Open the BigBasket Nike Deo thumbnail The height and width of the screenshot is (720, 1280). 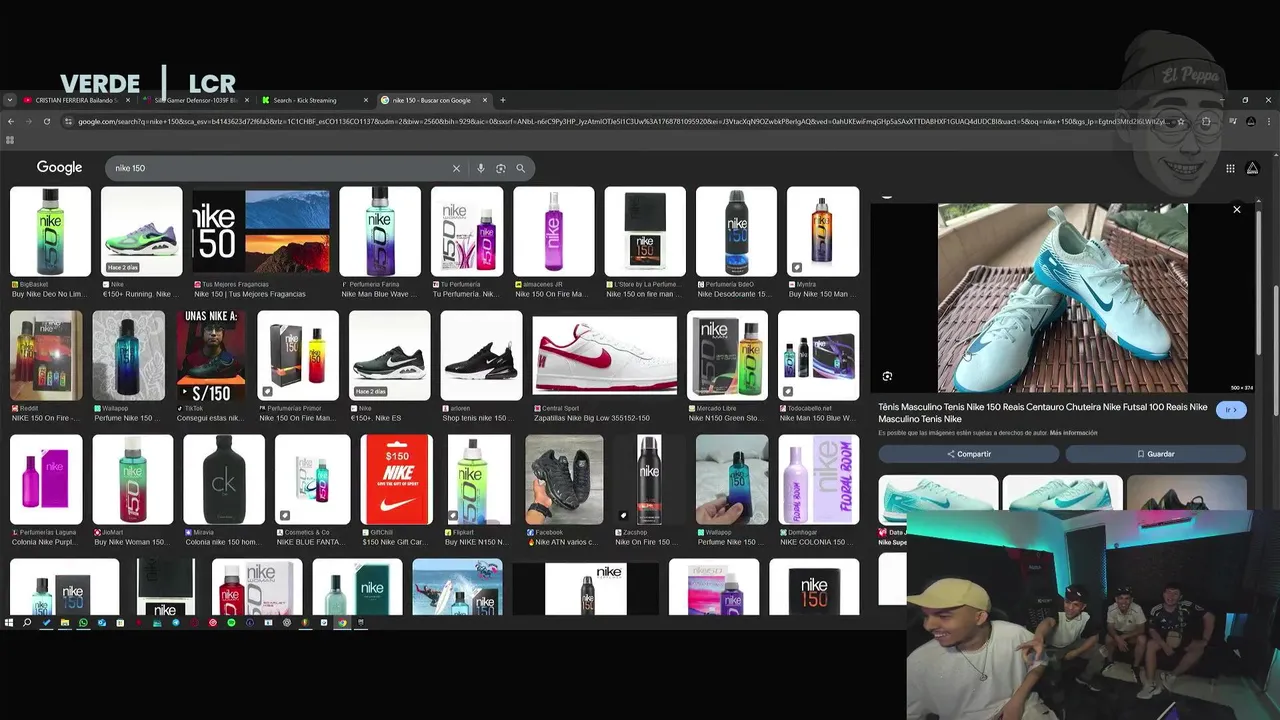pyautogui.click(x=50, y=232)
